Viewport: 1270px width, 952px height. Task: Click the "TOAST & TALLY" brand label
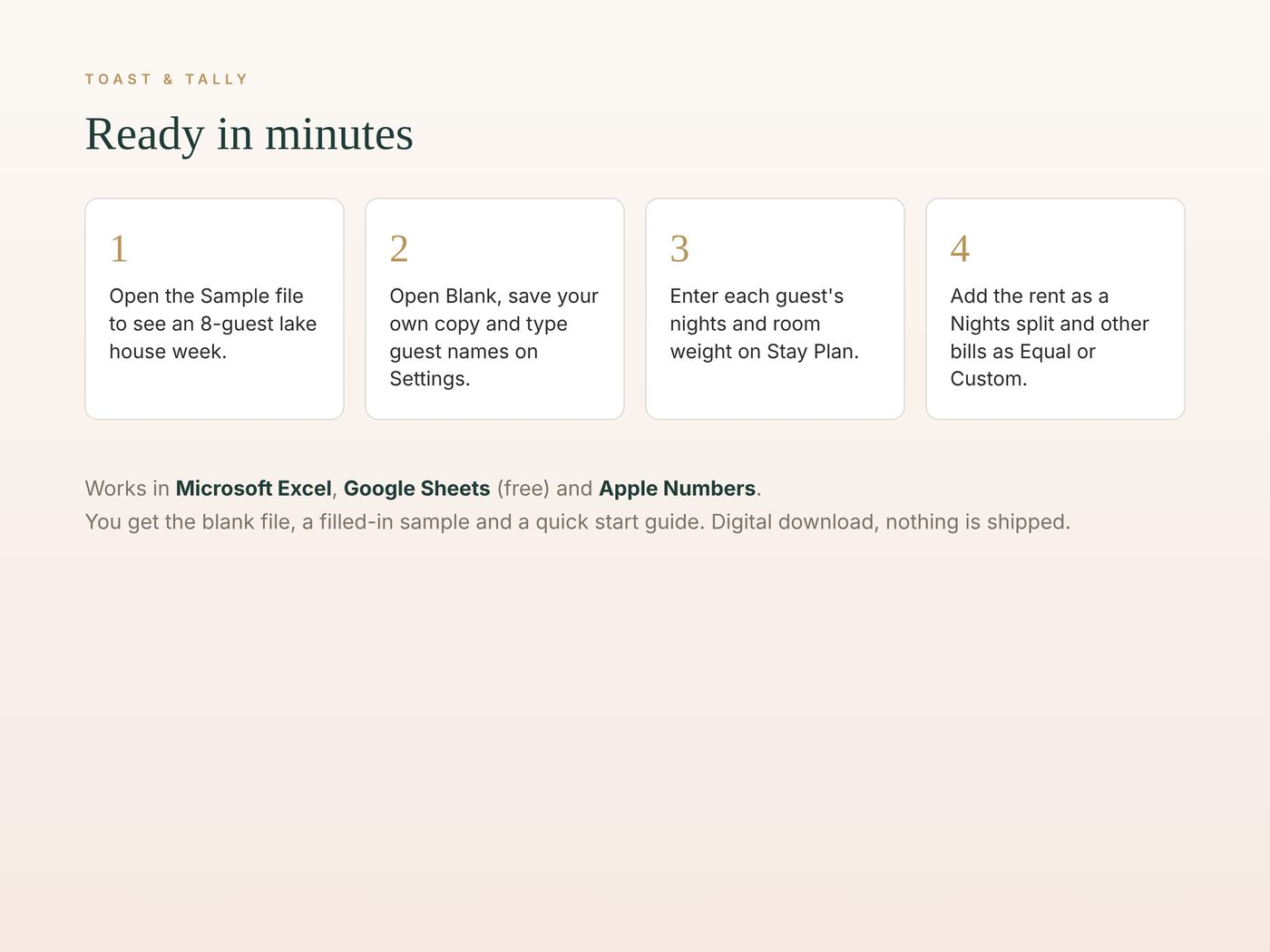[x=166, y=80]
